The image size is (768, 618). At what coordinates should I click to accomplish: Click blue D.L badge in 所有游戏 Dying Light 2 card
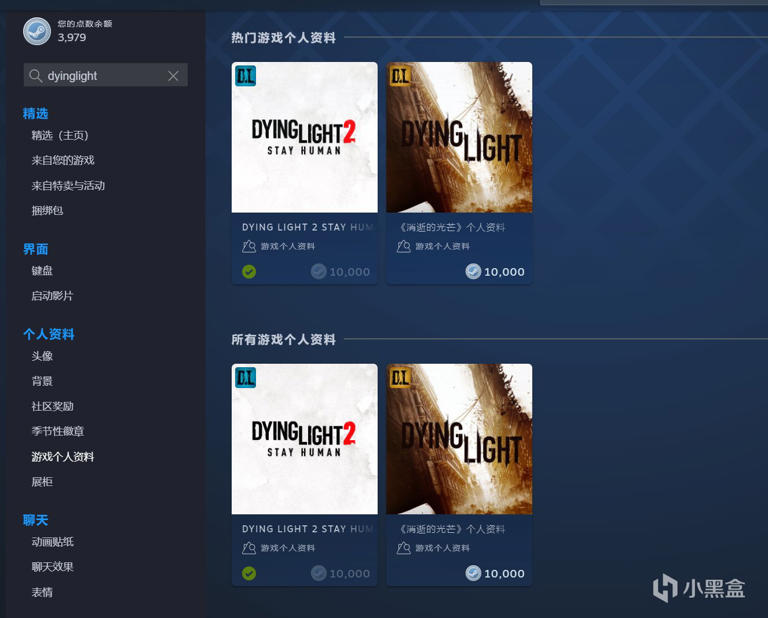pyautogui.click(x=245, y=378)
